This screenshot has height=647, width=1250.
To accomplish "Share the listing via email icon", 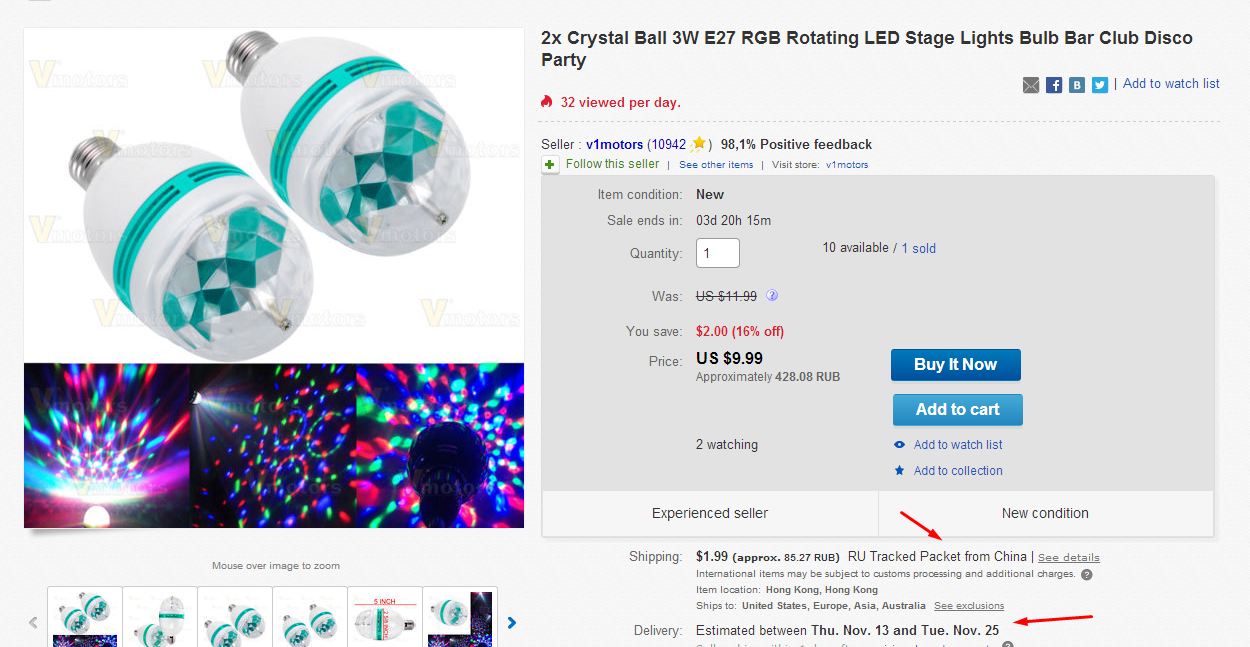I will click(x=1031, y=85).
